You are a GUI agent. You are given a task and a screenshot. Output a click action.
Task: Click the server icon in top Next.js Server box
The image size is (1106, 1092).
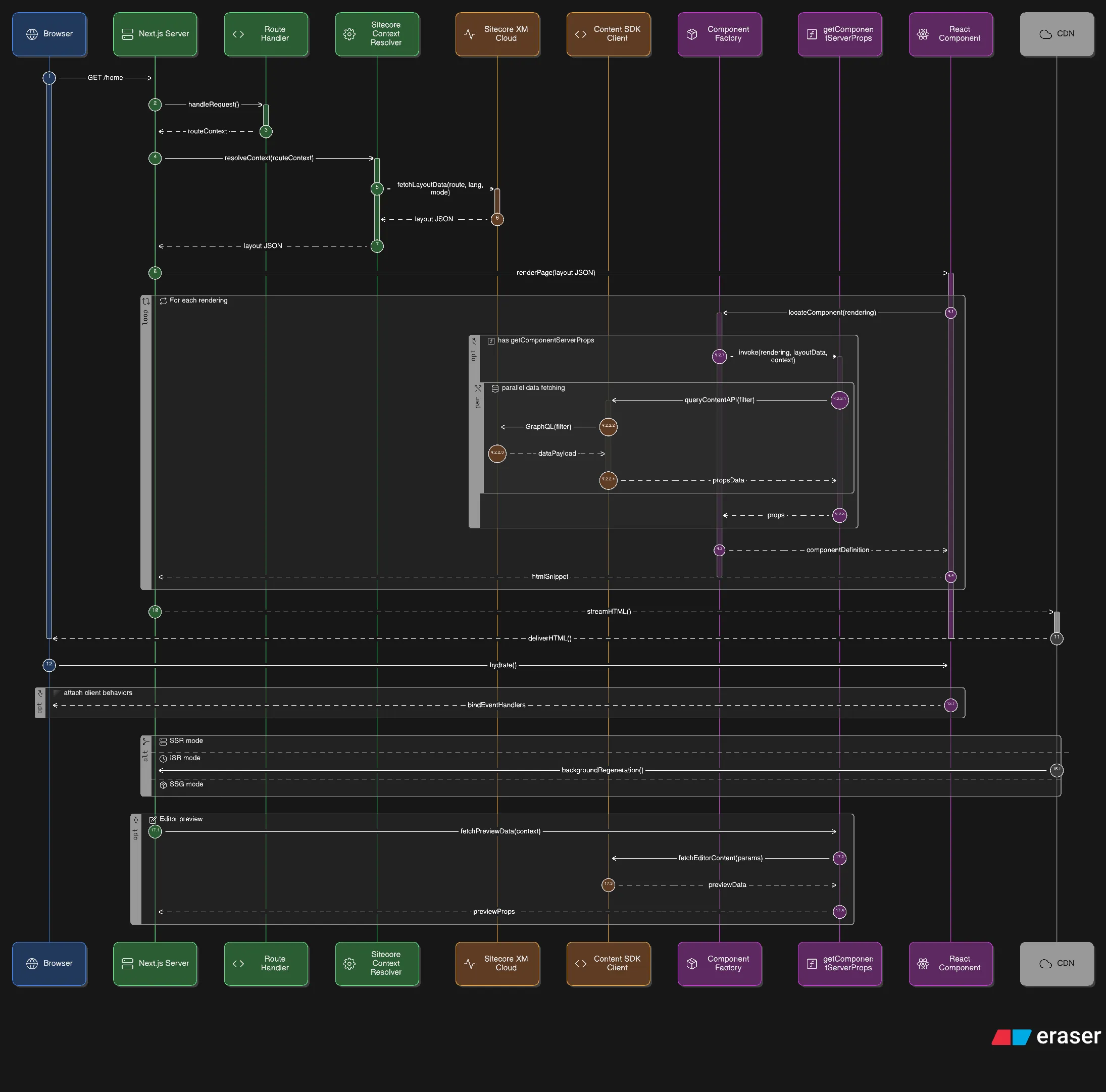click(128, 34)
